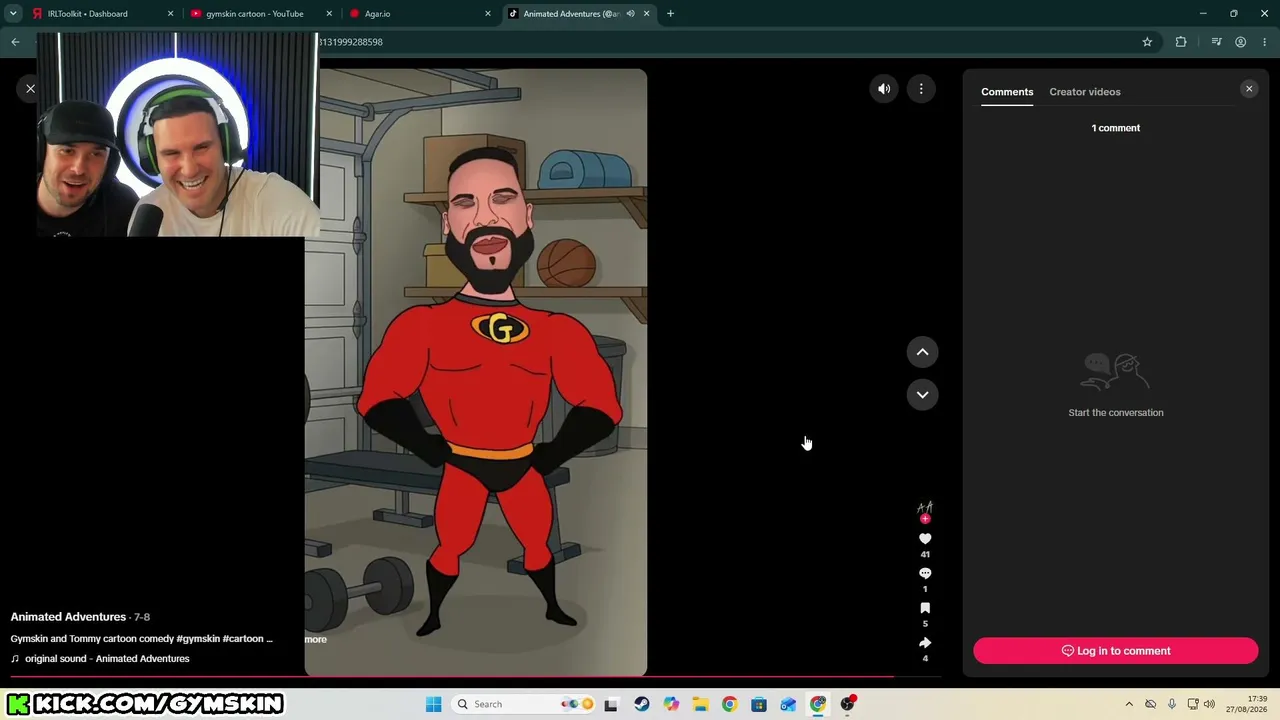The height and width of the screenshot is (720, 1280).
Task: Click the "Start the conversation" text
Action: point(1116,413)
